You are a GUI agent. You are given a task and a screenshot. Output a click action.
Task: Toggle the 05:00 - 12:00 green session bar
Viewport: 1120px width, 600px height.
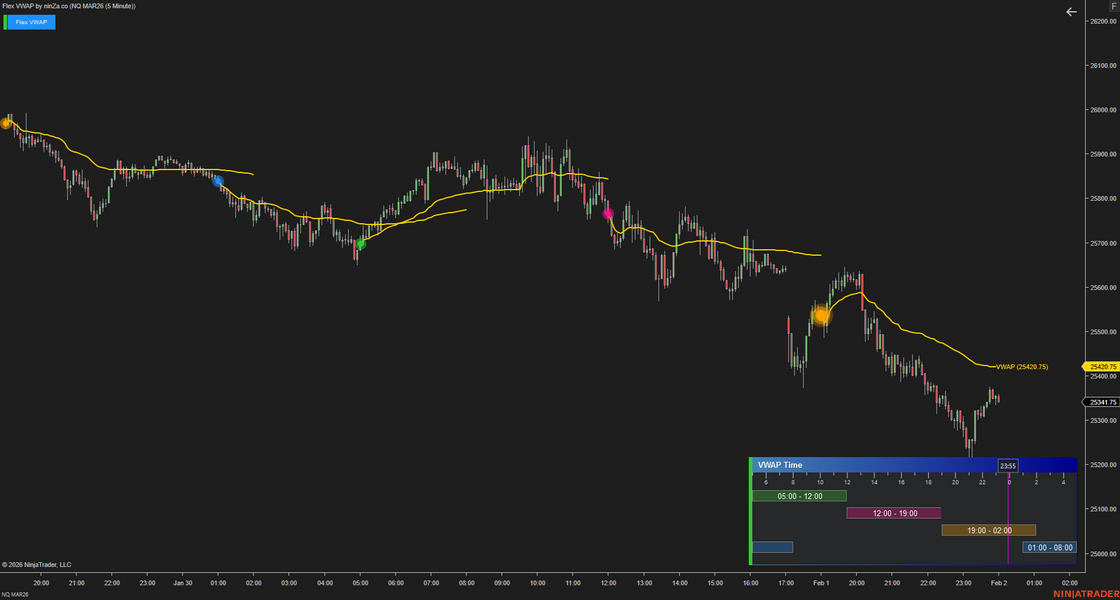pos(799,496)
